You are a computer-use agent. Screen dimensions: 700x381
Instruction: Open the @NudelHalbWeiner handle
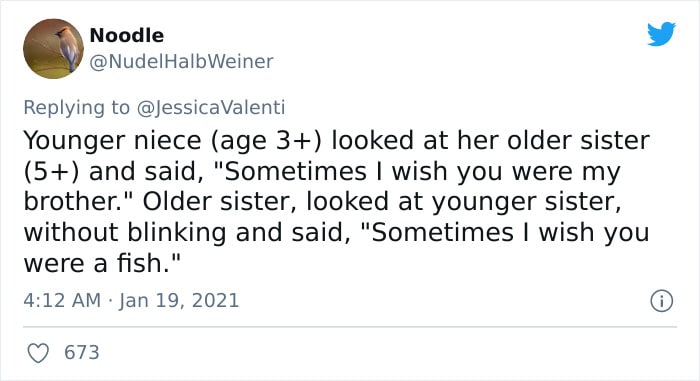click(181, 62)
